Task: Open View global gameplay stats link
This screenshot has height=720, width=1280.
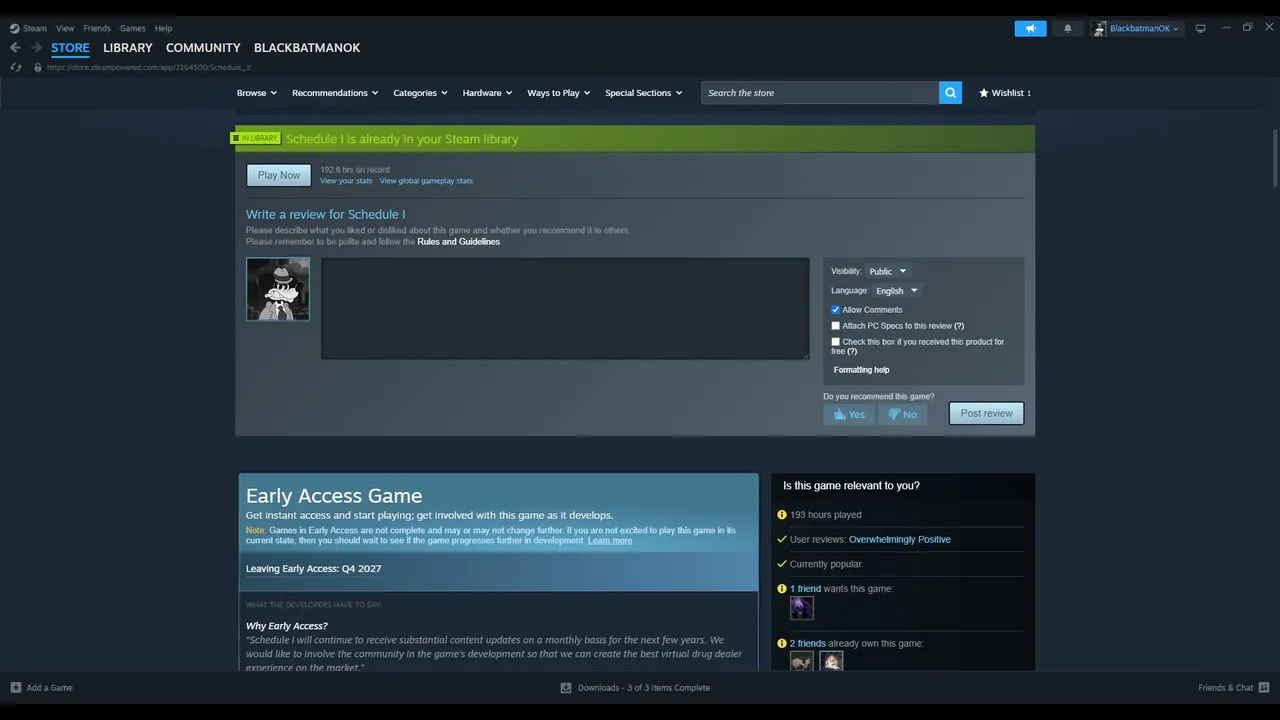Action: click(426, 181)
